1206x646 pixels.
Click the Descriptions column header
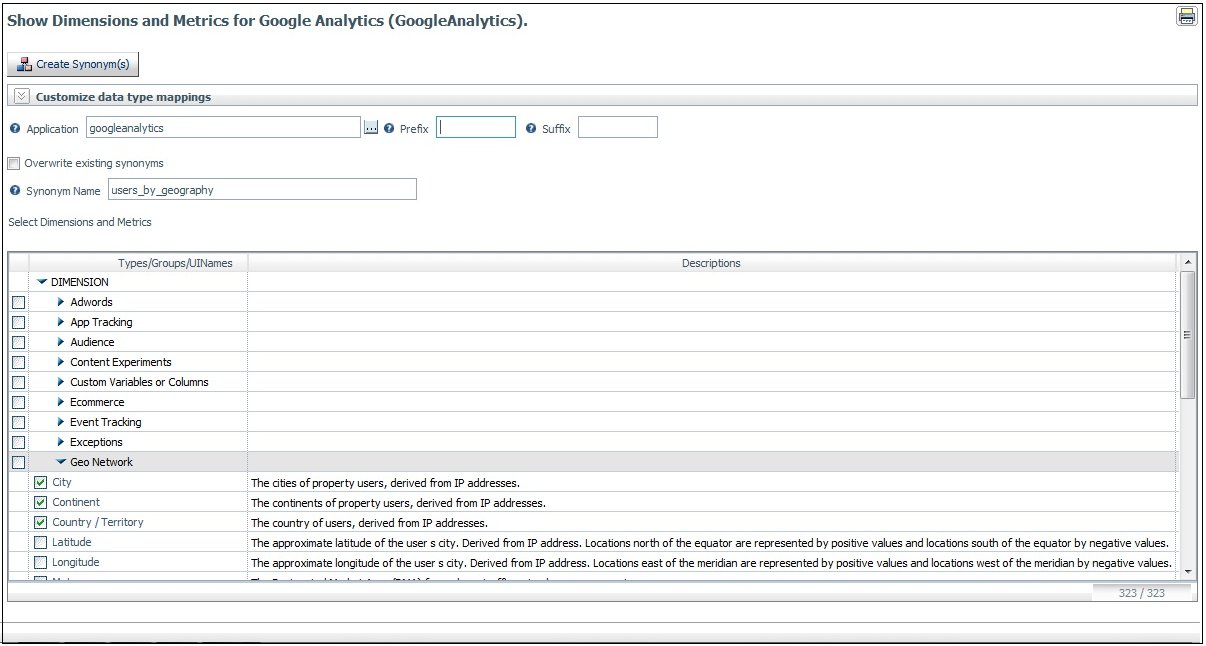coord(711,263)
